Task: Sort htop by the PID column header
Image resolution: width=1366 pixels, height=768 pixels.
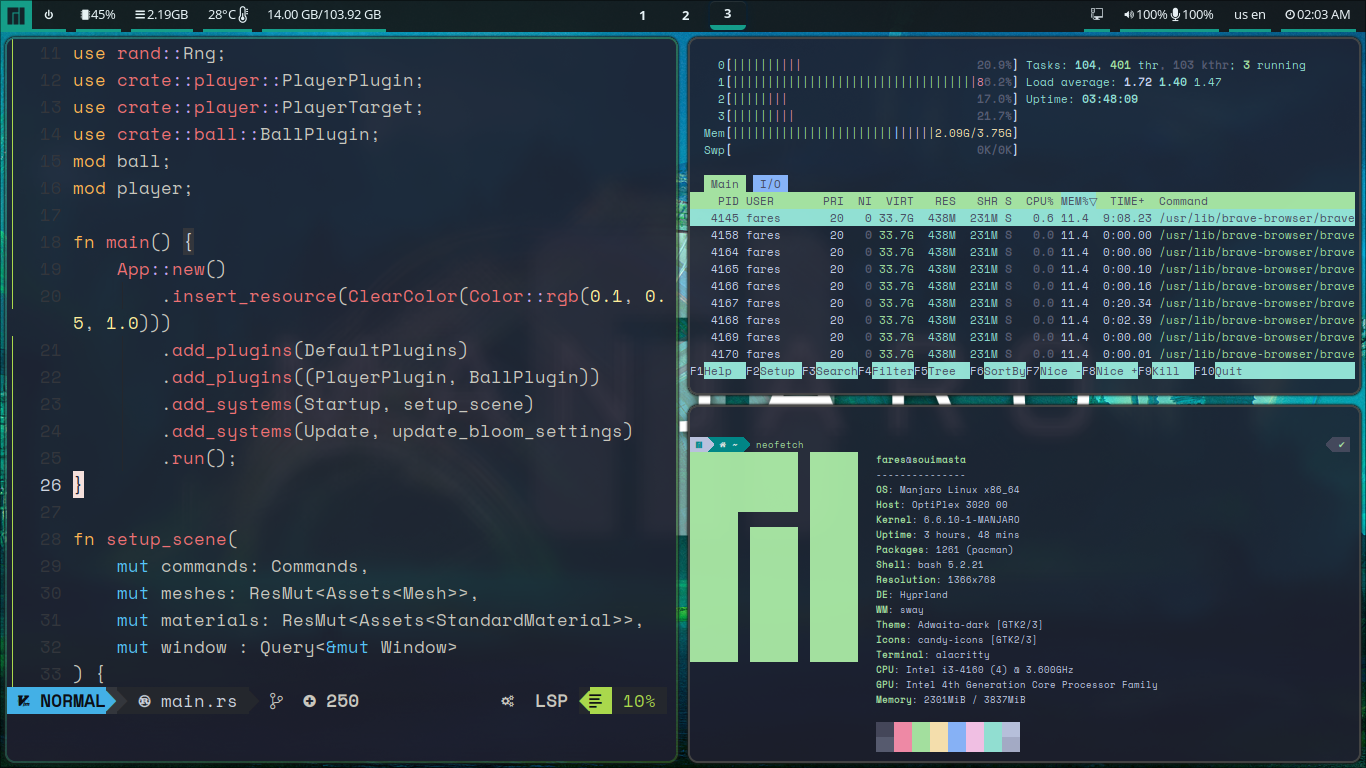Action: (727, 201)
